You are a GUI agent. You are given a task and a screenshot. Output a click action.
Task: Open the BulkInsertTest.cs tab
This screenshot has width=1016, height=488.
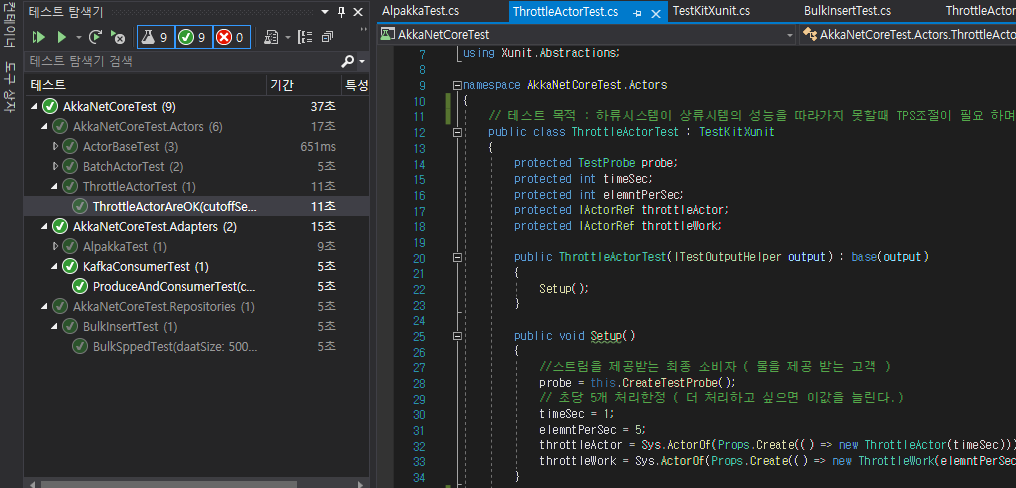(847, 11)
